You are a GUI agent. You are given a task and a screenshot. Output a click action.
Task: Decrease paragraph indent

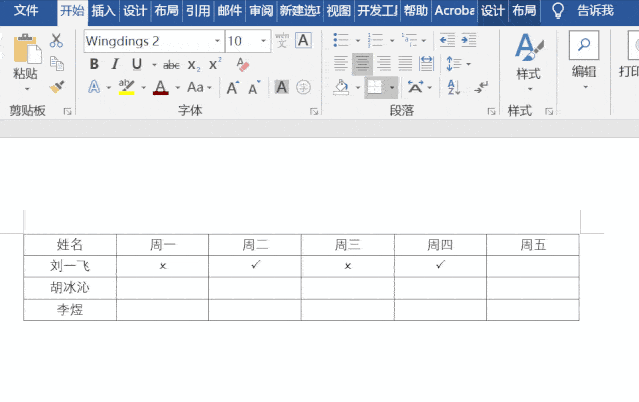pos(447,40)
